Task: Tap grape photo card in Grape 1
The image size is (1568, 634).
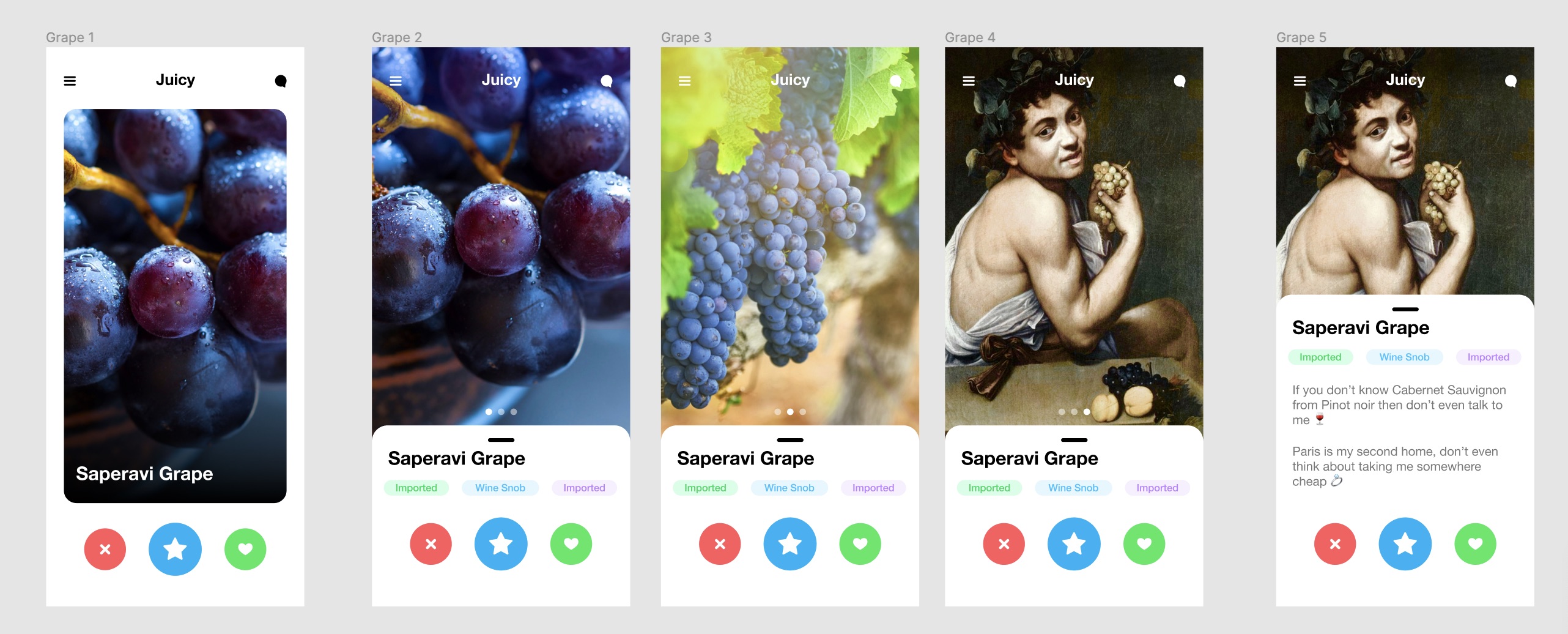Action: pos(175,306)
